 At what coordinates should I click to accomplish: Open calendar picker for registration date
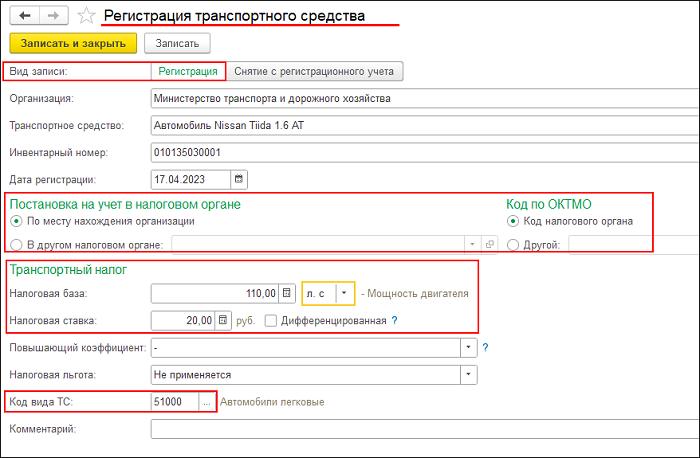point(238,180)
